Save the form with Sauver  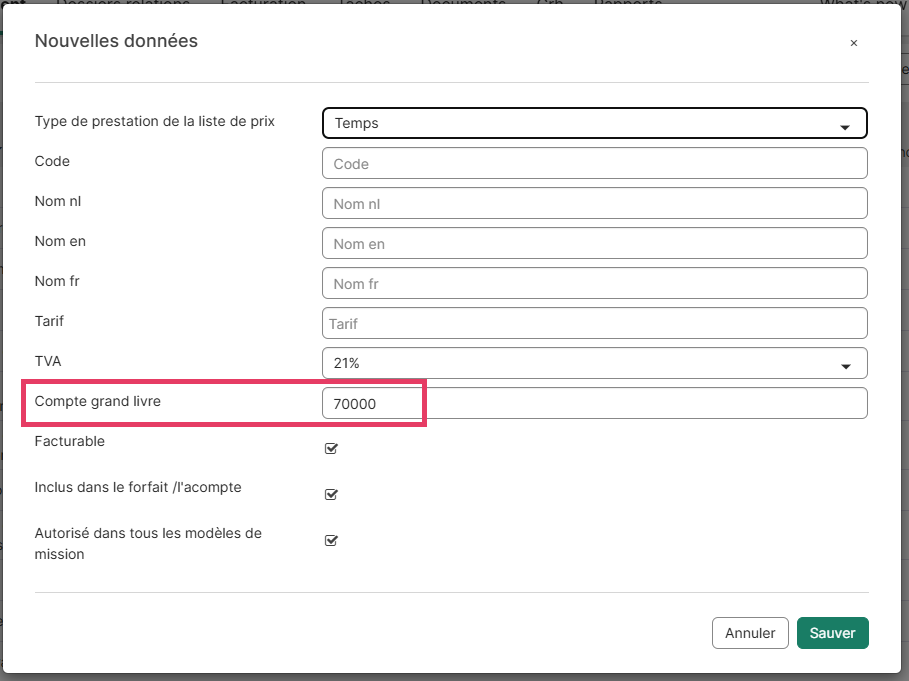click(x=832, y=633)
